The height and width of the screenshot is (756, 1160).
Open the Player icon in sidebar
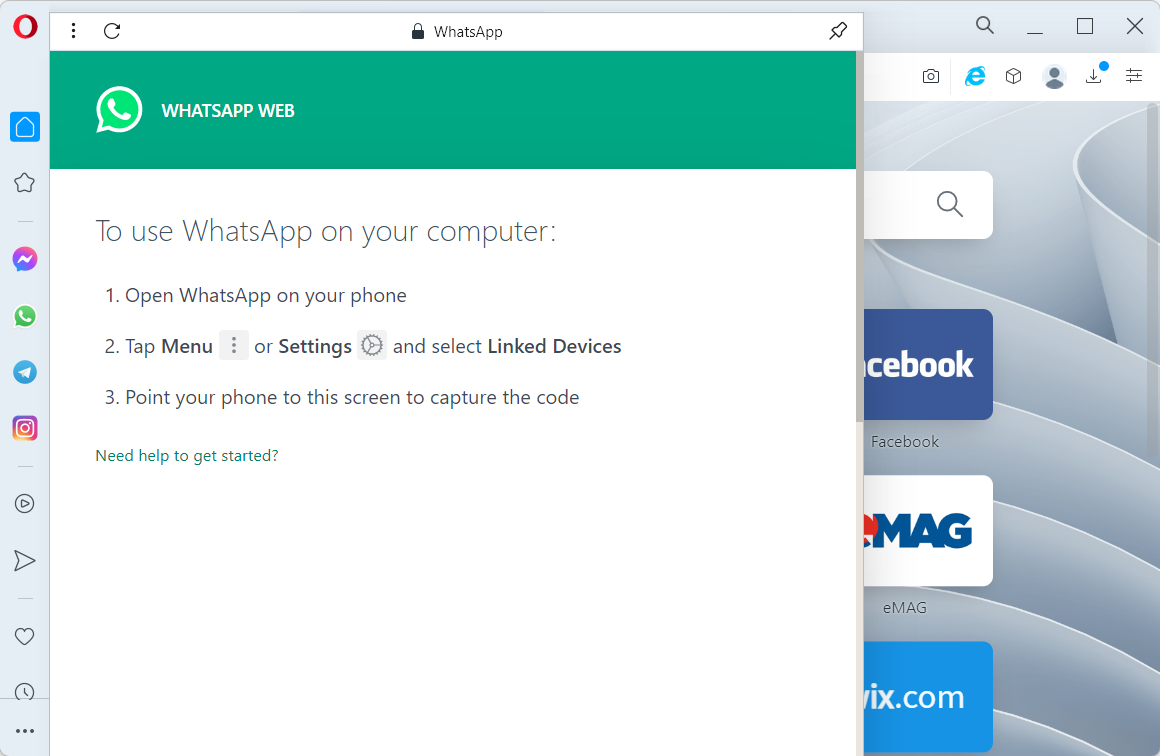point(24,504)
